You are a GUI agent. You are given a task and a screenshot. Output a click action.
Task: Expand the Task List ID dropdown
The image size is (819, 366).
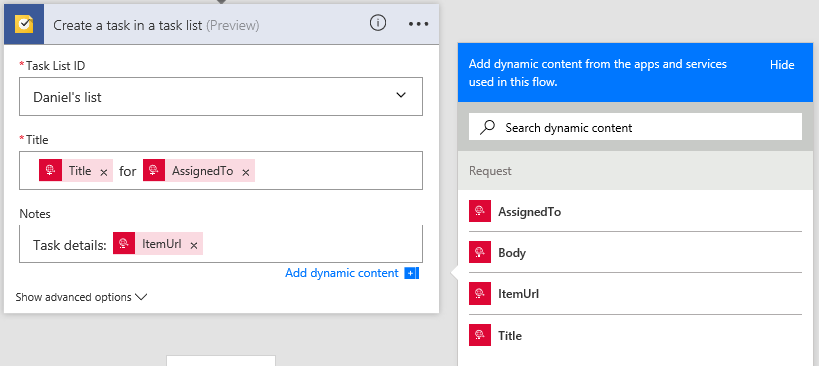(x=221, y=97)
